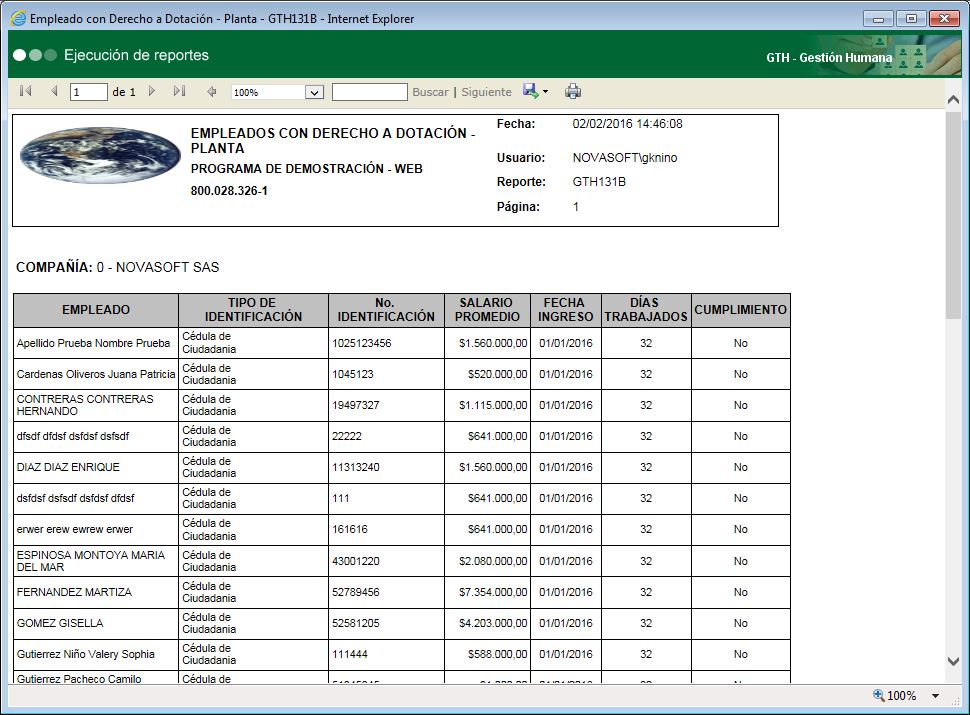Close the report window
Image resolution: width=970 pixels, height=715 pixels.
(x=944, y=19)
